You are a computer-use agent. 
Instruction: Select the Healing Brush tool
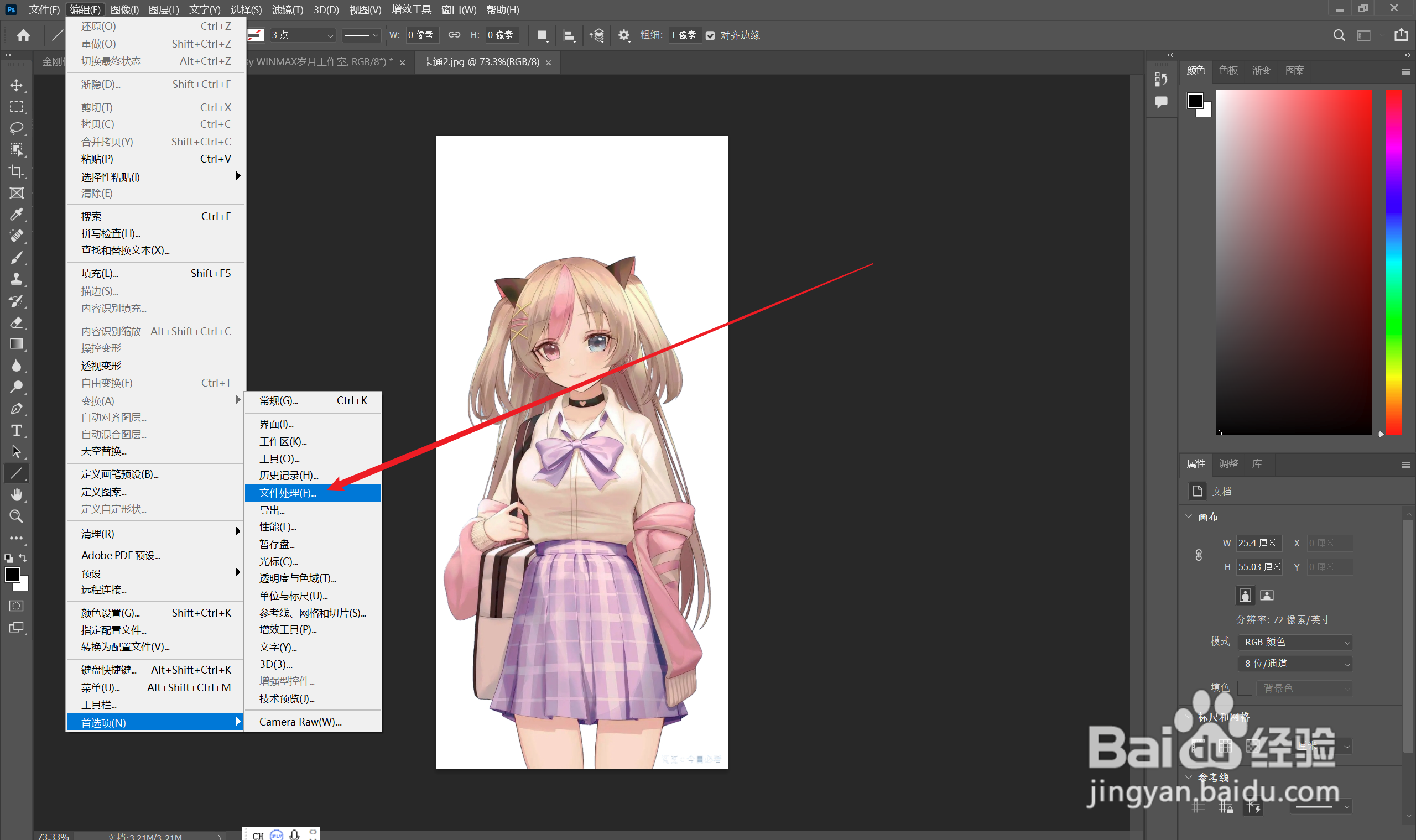17,236
